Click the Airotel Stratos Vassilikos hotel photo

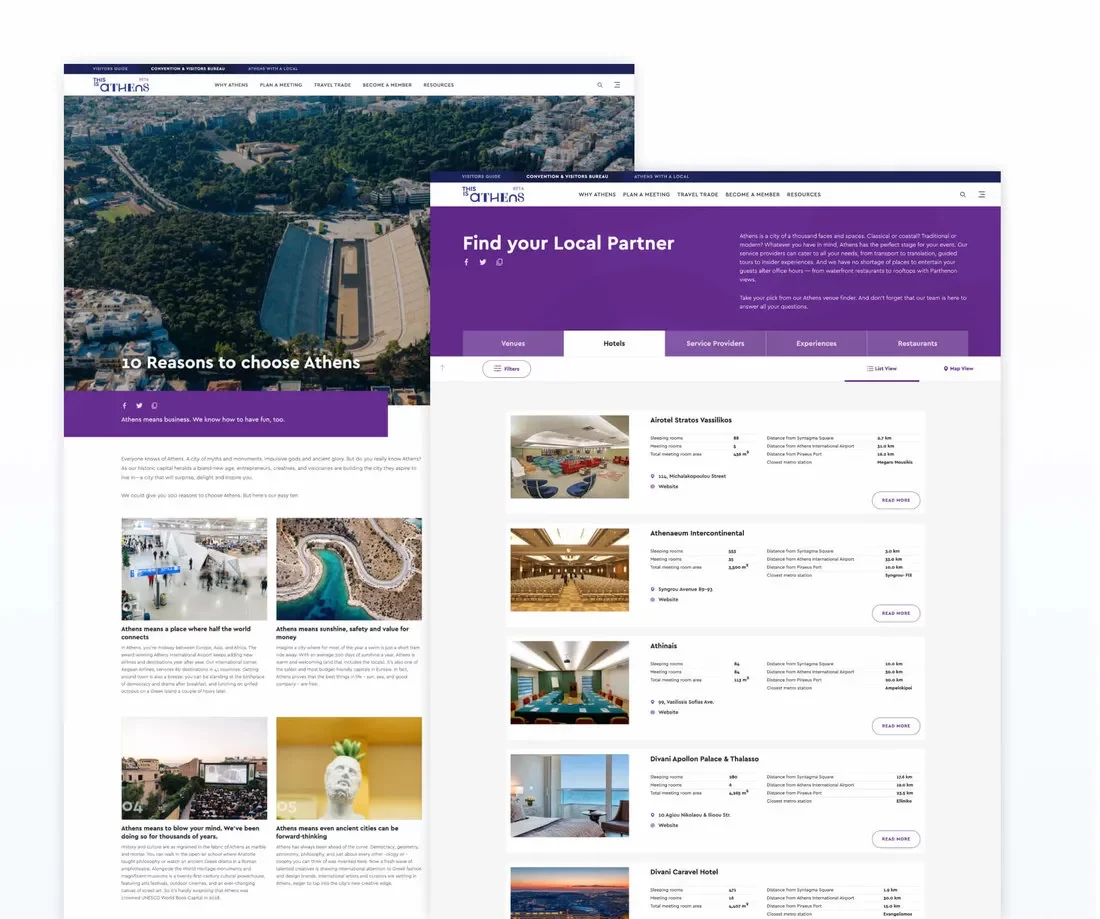point(570,457)
